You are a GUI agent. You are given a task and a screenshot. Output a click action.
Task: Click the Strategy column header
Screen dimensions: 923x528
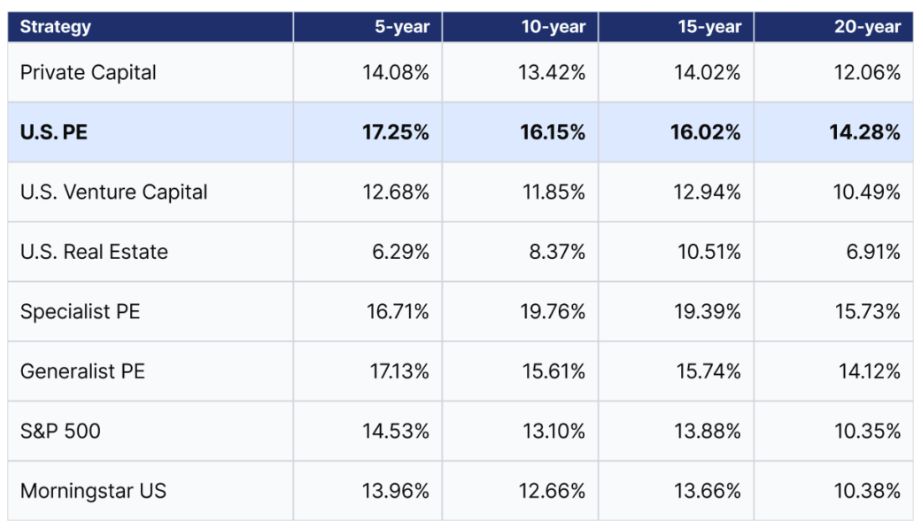pos(55,26)
